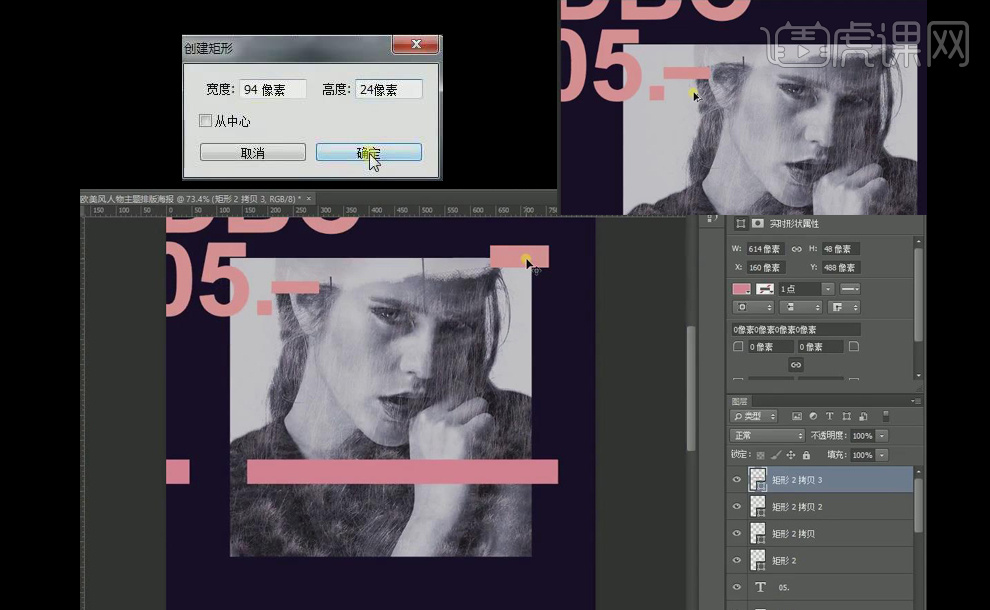This screenshot has width=990, height=610.
Task: Click the properties panel scroll-up arrow
Action: [919, 242]
